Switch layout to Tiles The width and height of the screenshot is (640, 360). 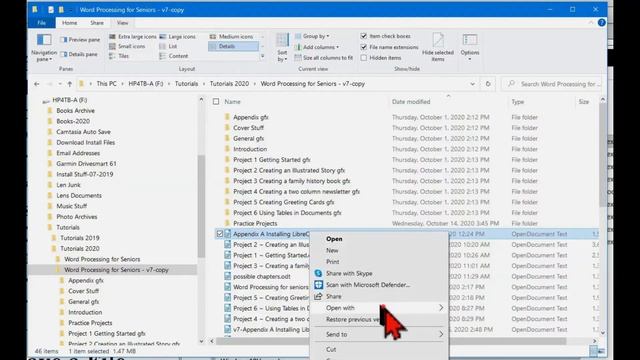119,56
